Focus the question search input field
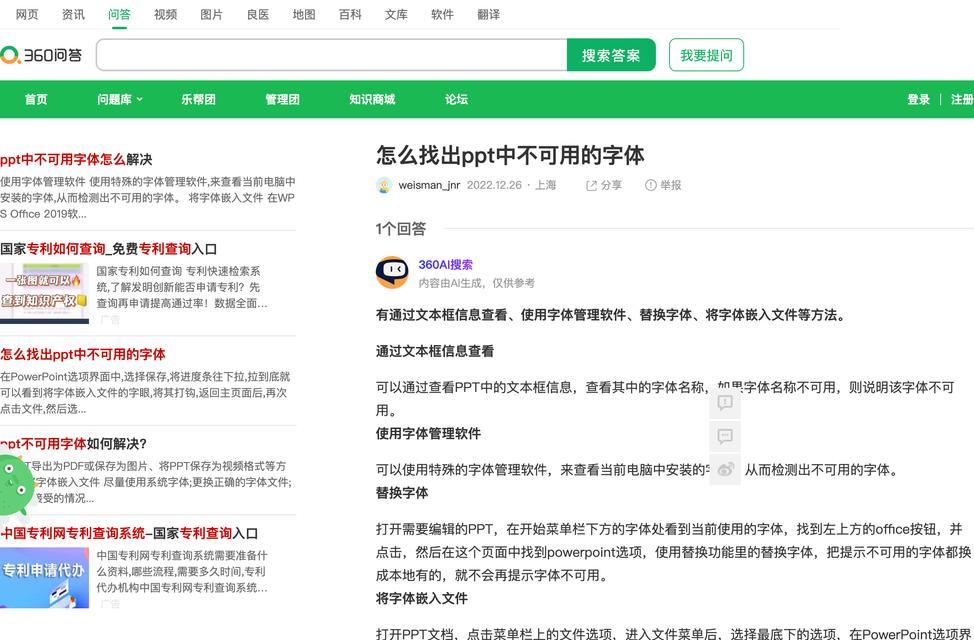The height and width of the screenshot is (640, 974). [332, 55]
